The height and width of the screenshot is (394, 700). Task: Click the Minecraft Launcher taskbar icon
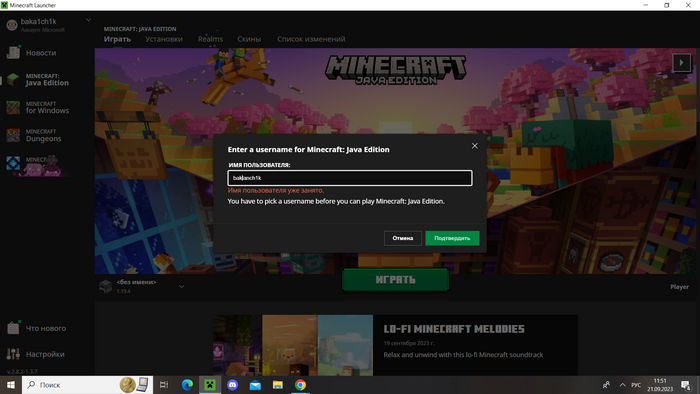tap(210, 385)
